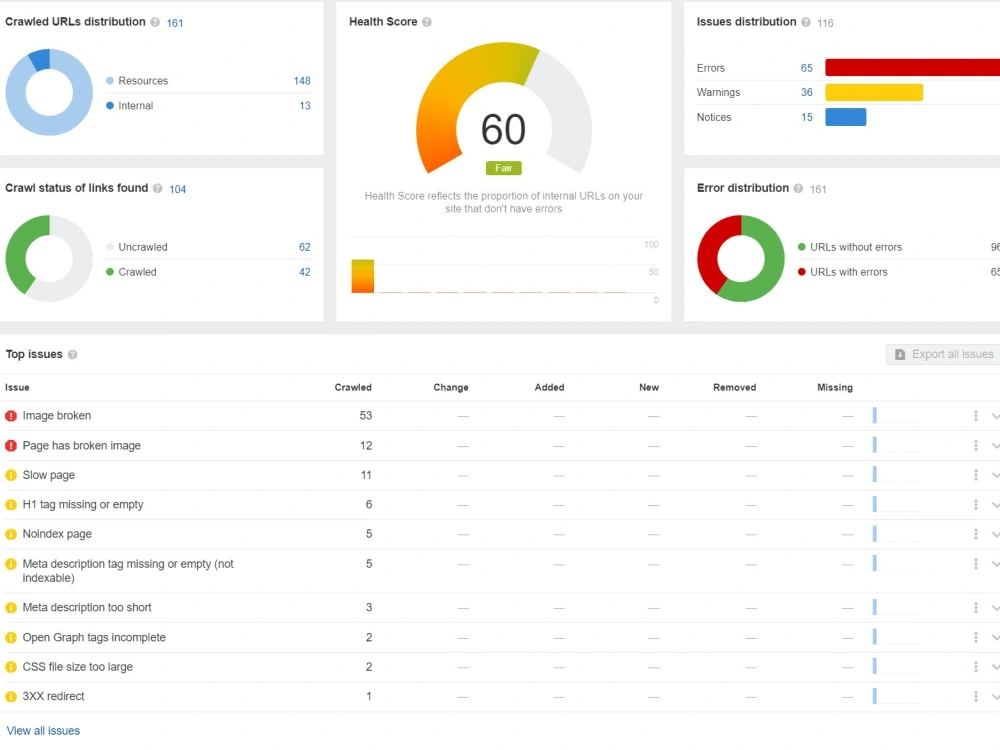
Task: Expand the H1 tag missing or empty row
Action: 995,504
